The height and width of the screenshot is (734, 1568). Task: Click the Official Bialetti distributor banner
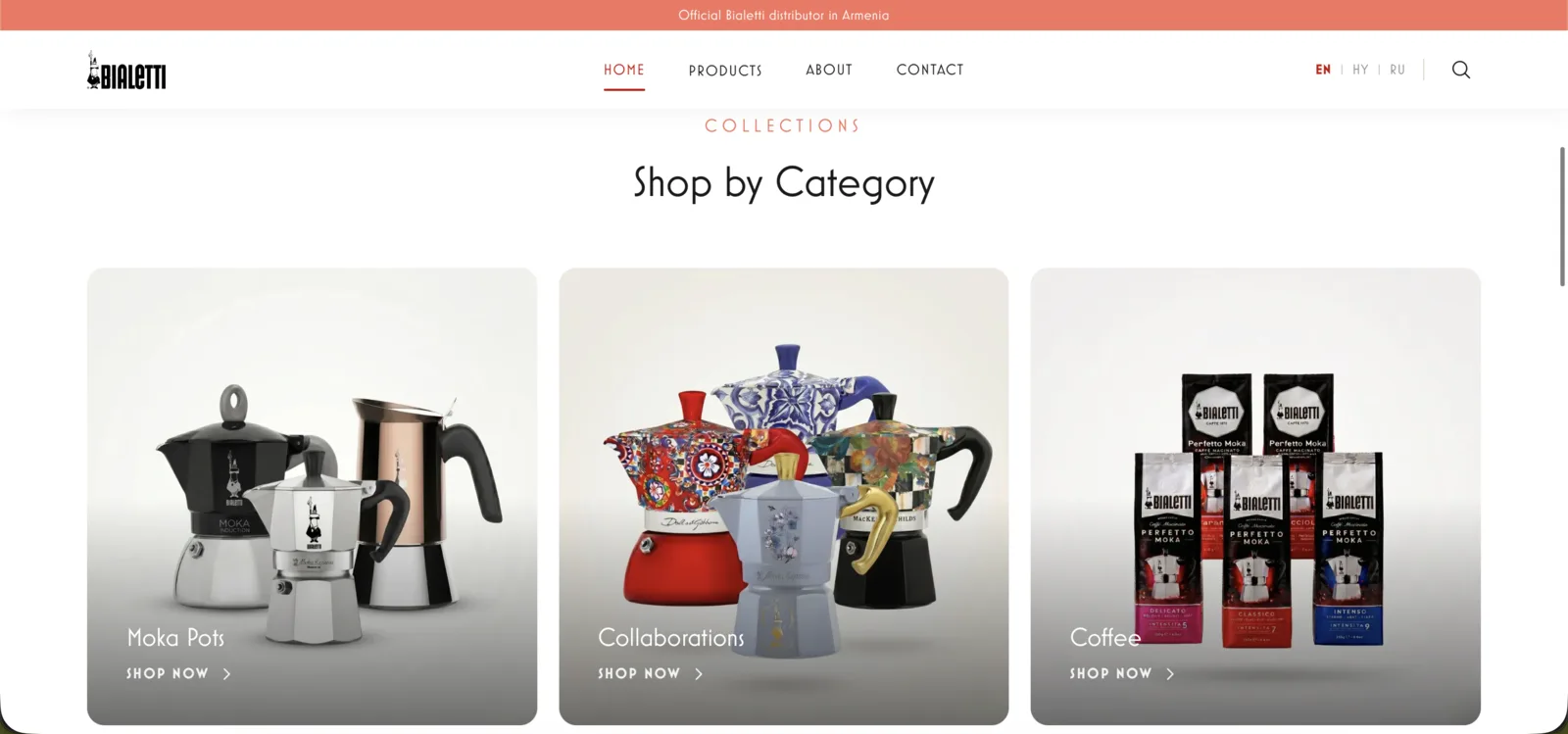click(x=784, y=15)
